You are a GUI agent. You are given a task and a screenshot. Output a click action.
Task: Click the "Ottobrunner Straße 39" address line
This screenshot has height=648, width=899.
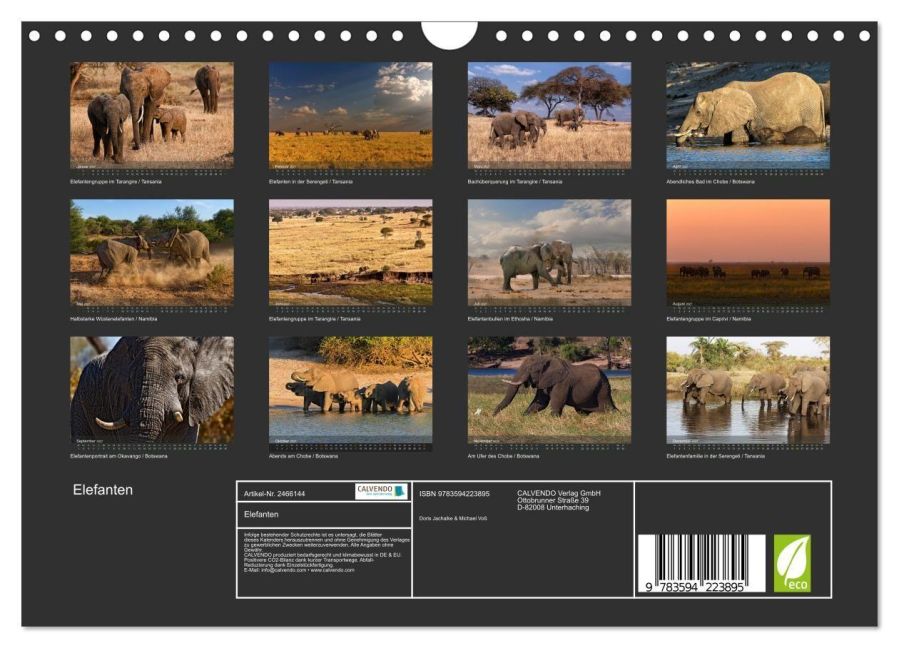tap(553, 500)
